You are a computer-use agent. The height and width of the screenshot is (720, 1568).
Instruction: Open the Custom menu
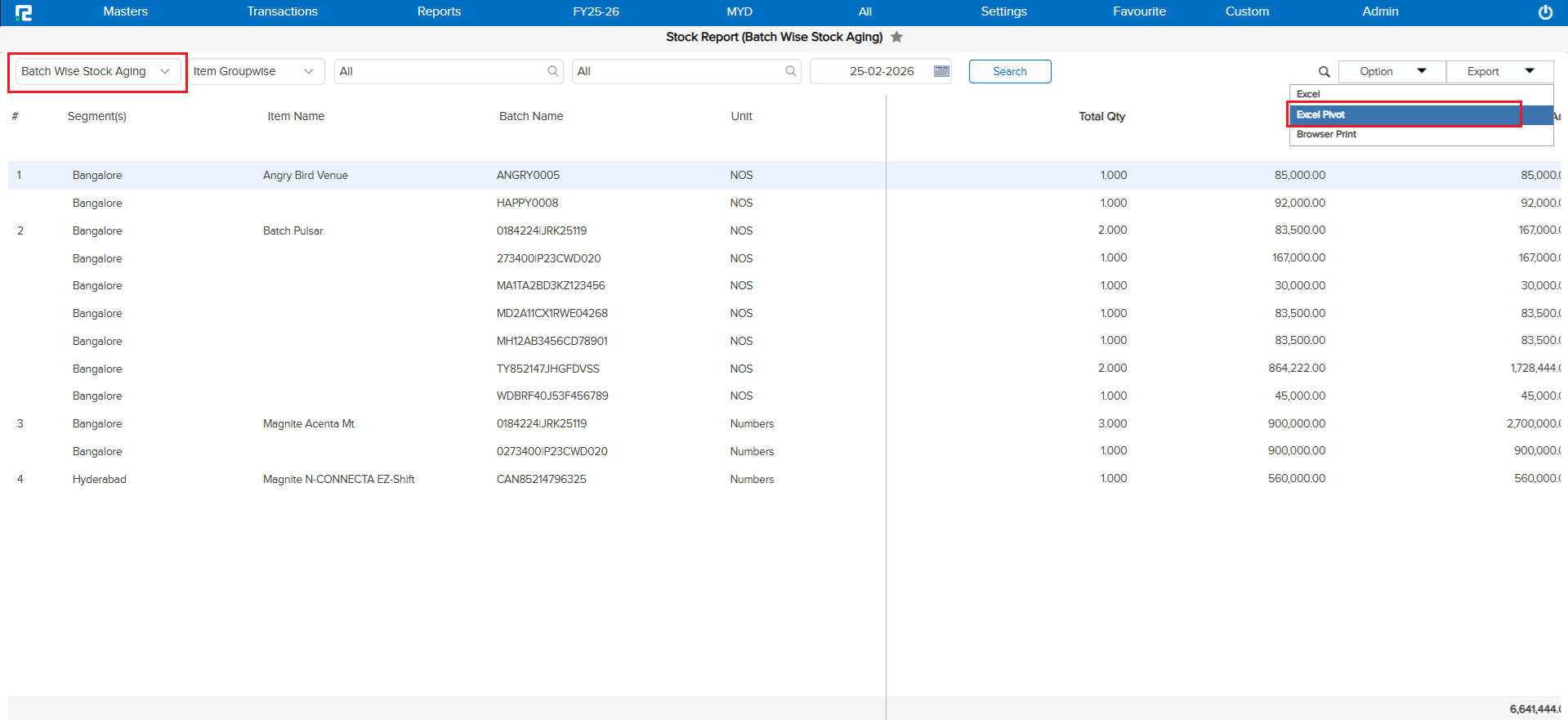[x=1247, y=11]
